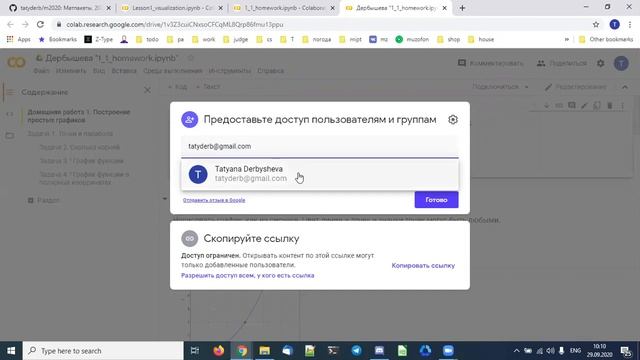Open 'Домашняя работа 1' contents entry
This screenshot has width=640, height=360.
(79, 116)
